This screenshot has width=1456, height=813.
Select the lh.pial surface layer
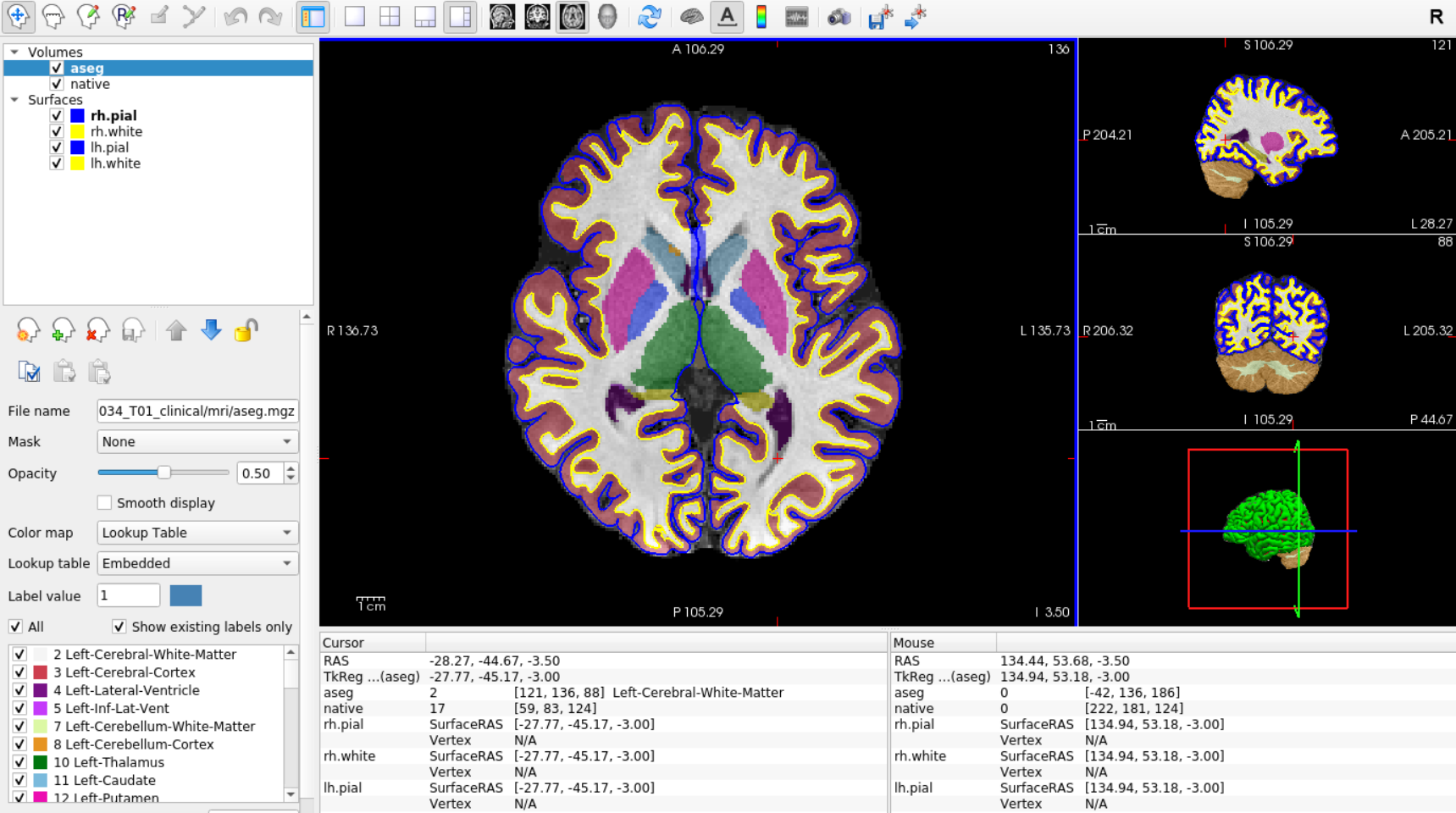click(109, 147)
